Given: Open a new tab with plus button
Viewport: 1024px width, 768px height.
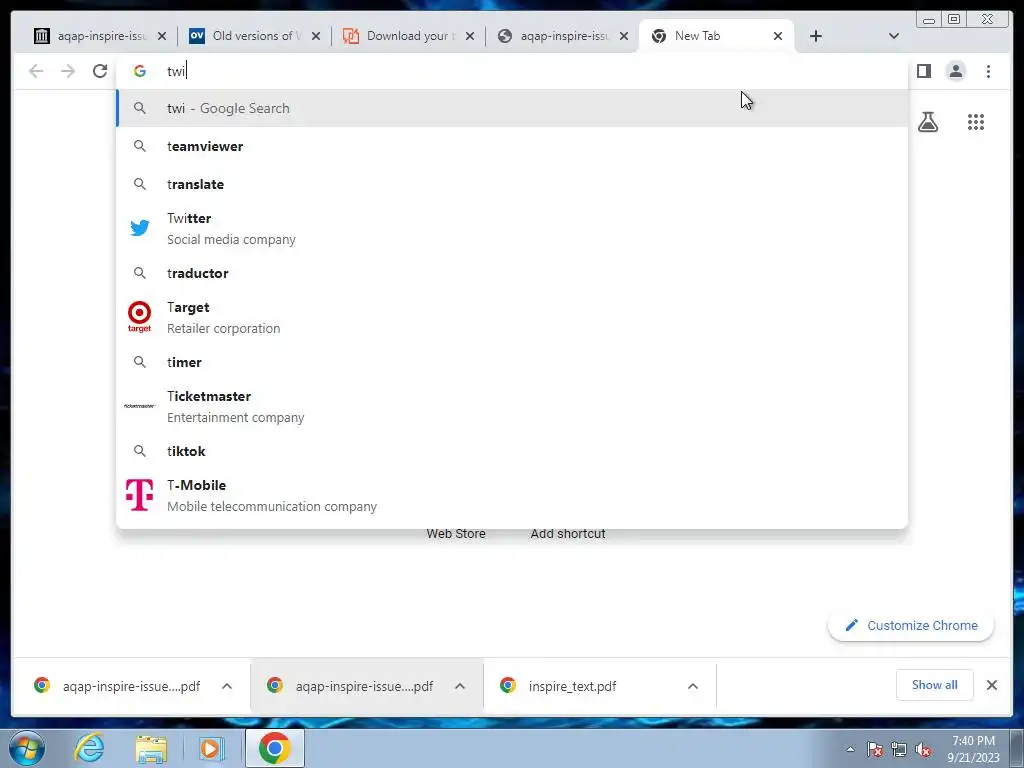Looking at the screenshot, I should pyautogui.click(x=816, y=36).
